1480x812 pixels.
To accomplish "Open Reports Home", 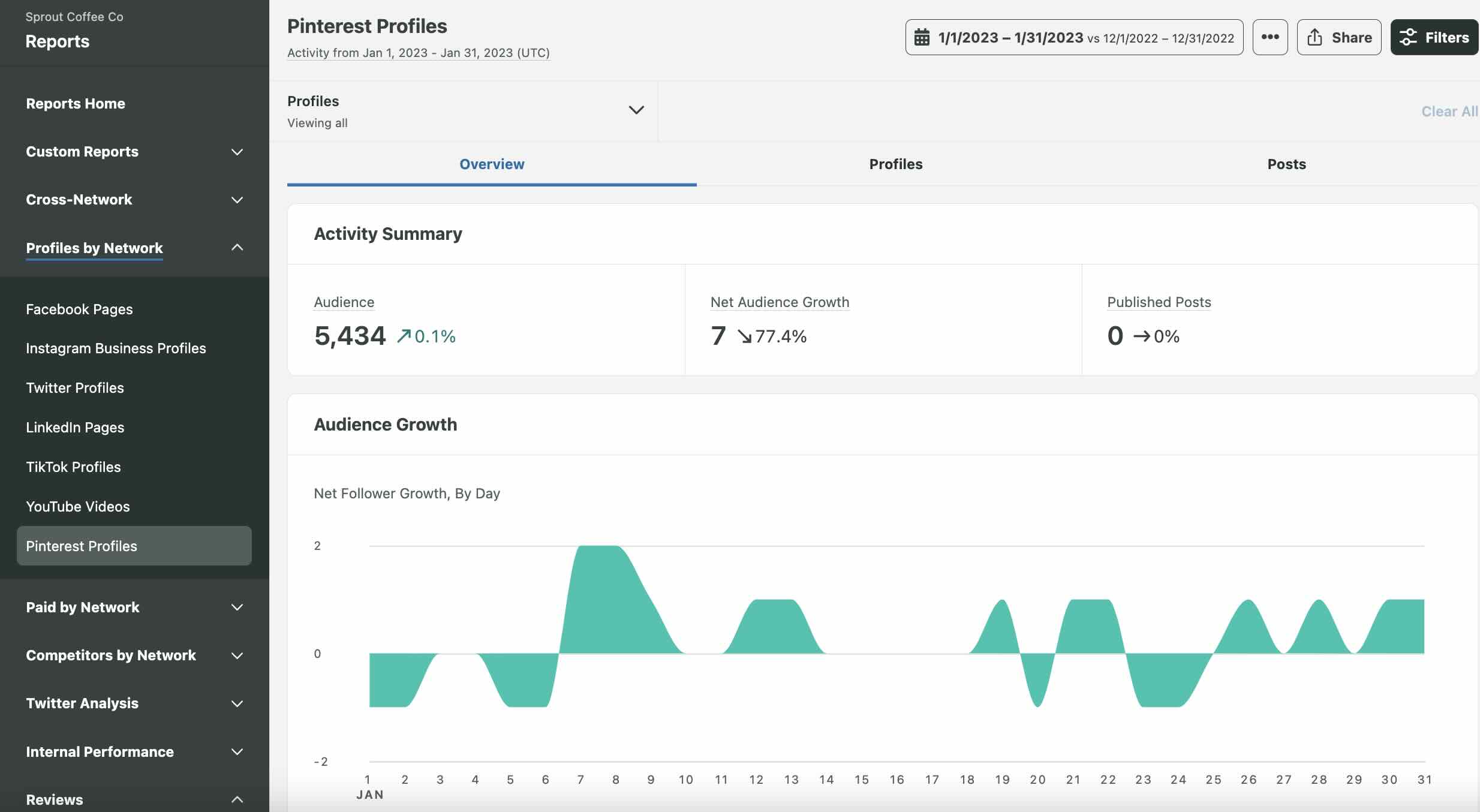I will tap(76, 103).
